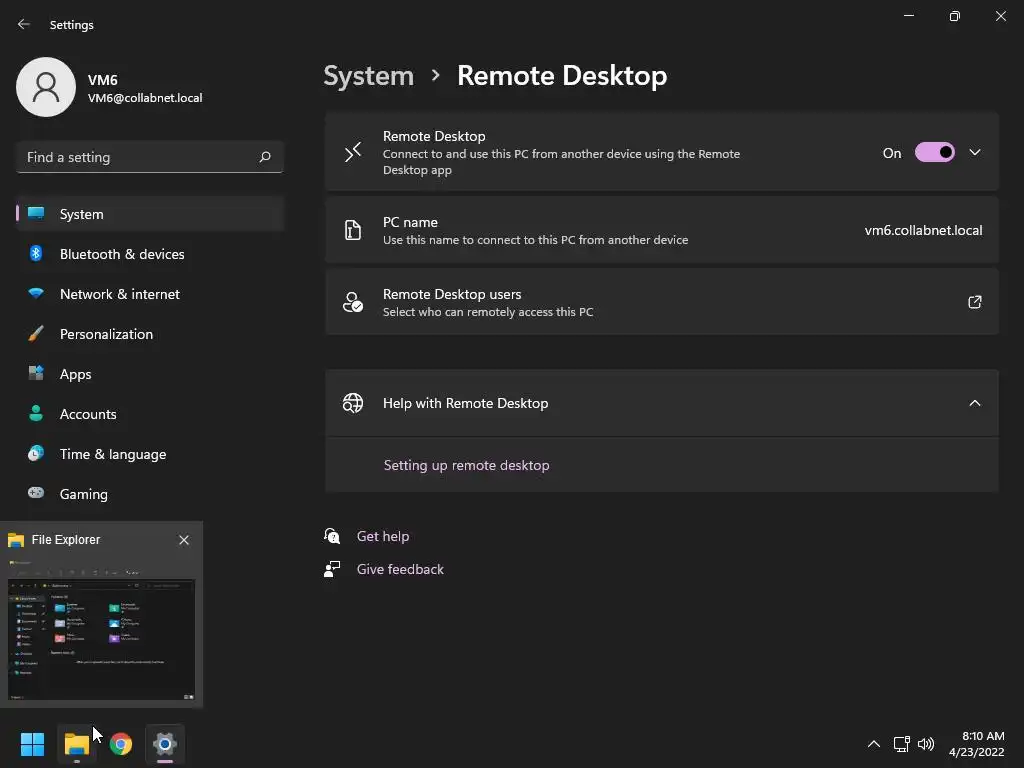Open the File Explorer preview thumbnail
The width and height of the screenshot is (1024, 768).
[101, 637]
